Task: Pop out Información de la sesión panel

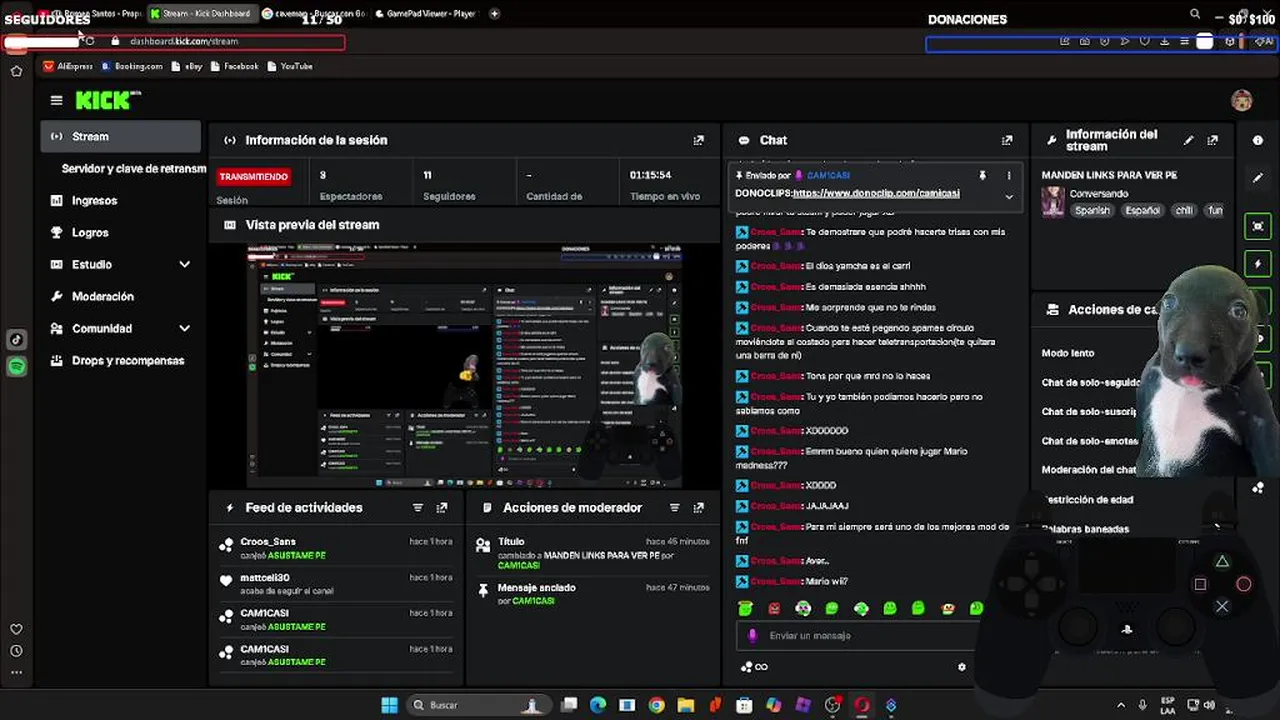Action: tap(698, 140)
